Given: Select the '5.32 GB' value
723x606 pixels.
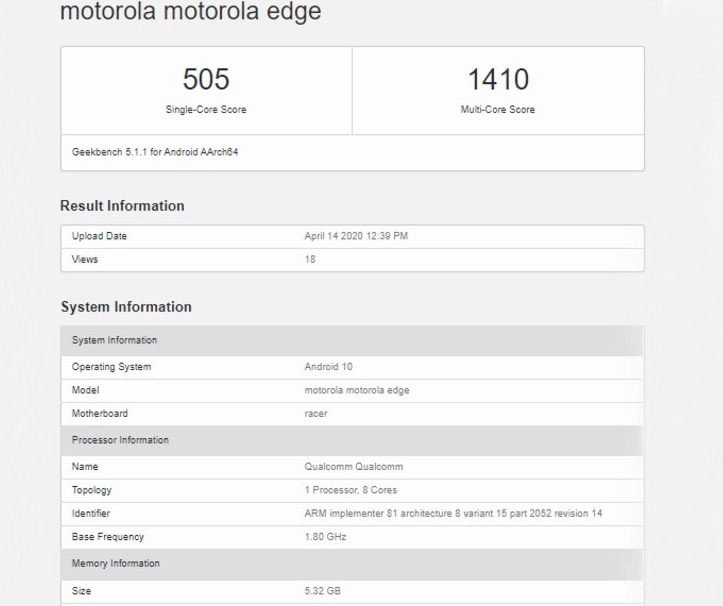Looking at the screenshot, I should click(x=322, y=591).
